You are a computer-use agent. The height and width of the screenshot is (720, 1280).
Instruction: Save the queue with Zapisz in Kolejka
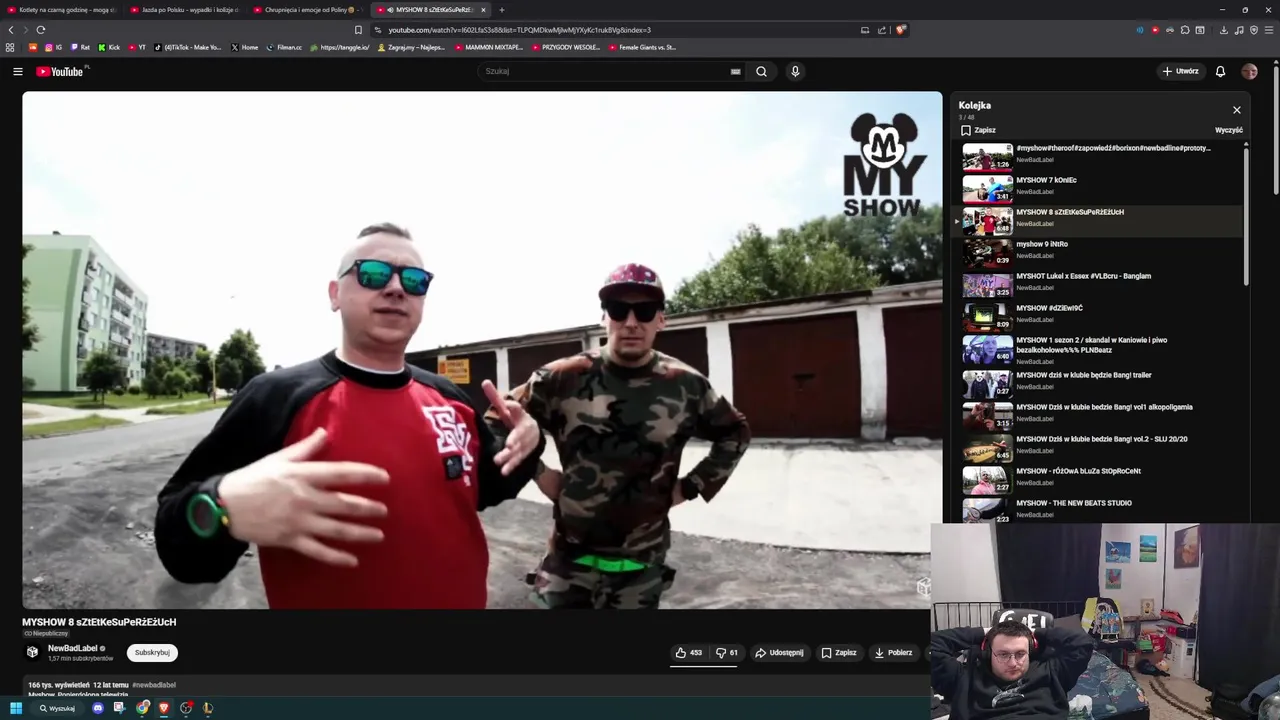click(978, 130)
